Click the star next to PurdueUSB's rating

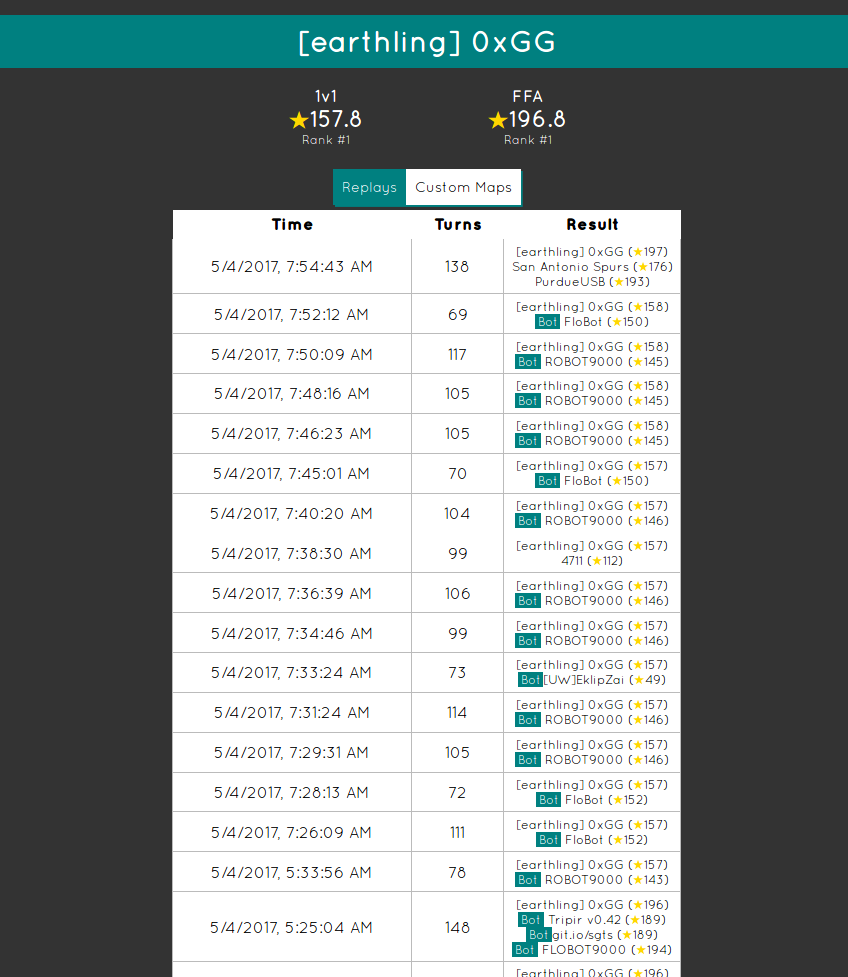click(617, 282)
